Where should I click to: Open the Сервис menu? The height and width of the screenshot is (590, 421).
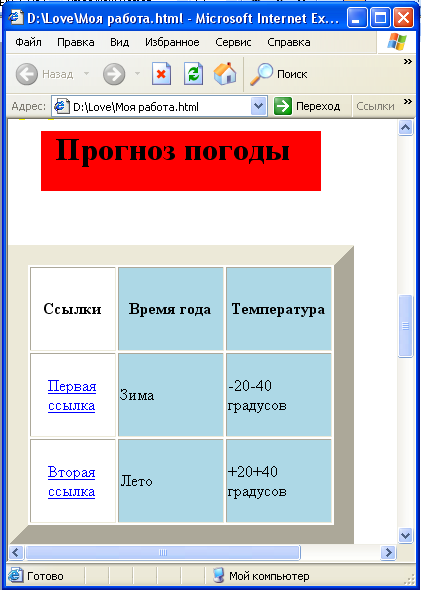(x=233, y=43)
